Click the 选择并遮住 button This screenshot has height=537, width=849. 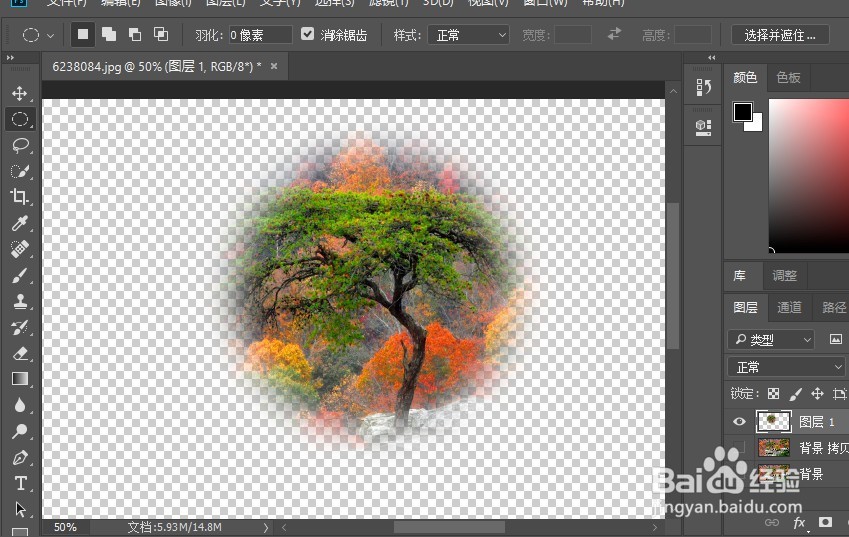pos(780,35)
